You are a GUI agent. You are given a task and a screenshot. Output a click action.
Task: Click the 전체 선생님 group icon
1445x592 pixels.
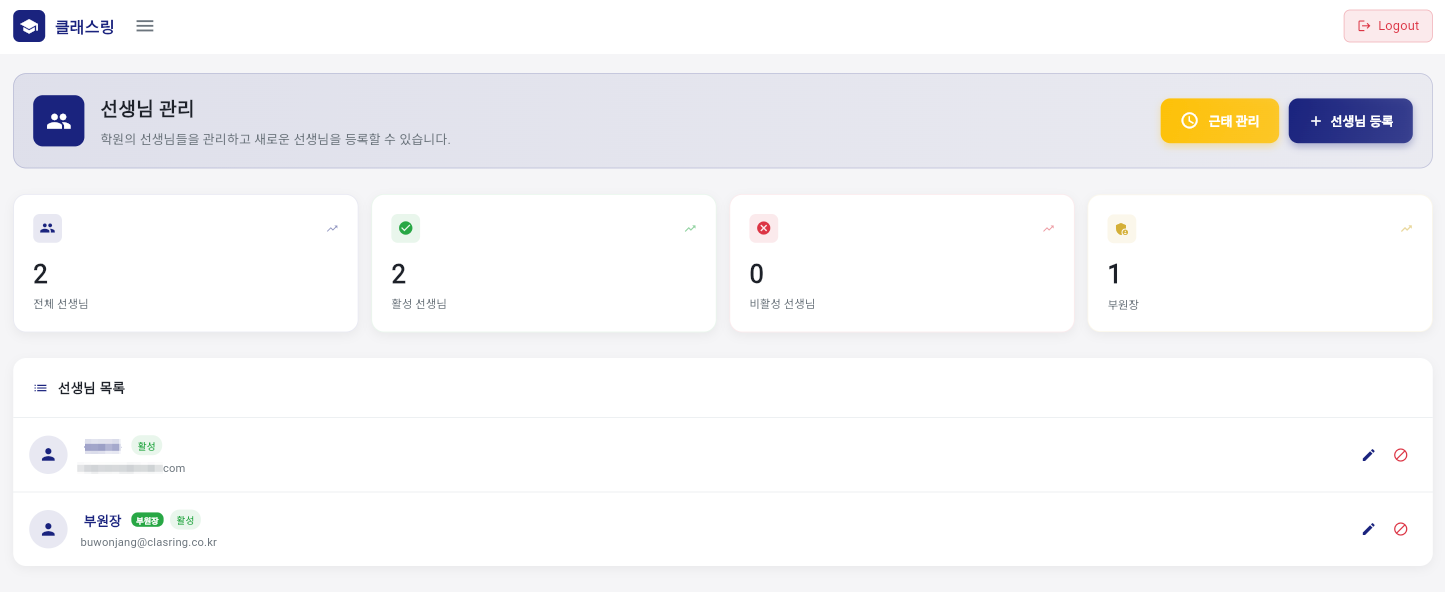(x=47, y=228)
